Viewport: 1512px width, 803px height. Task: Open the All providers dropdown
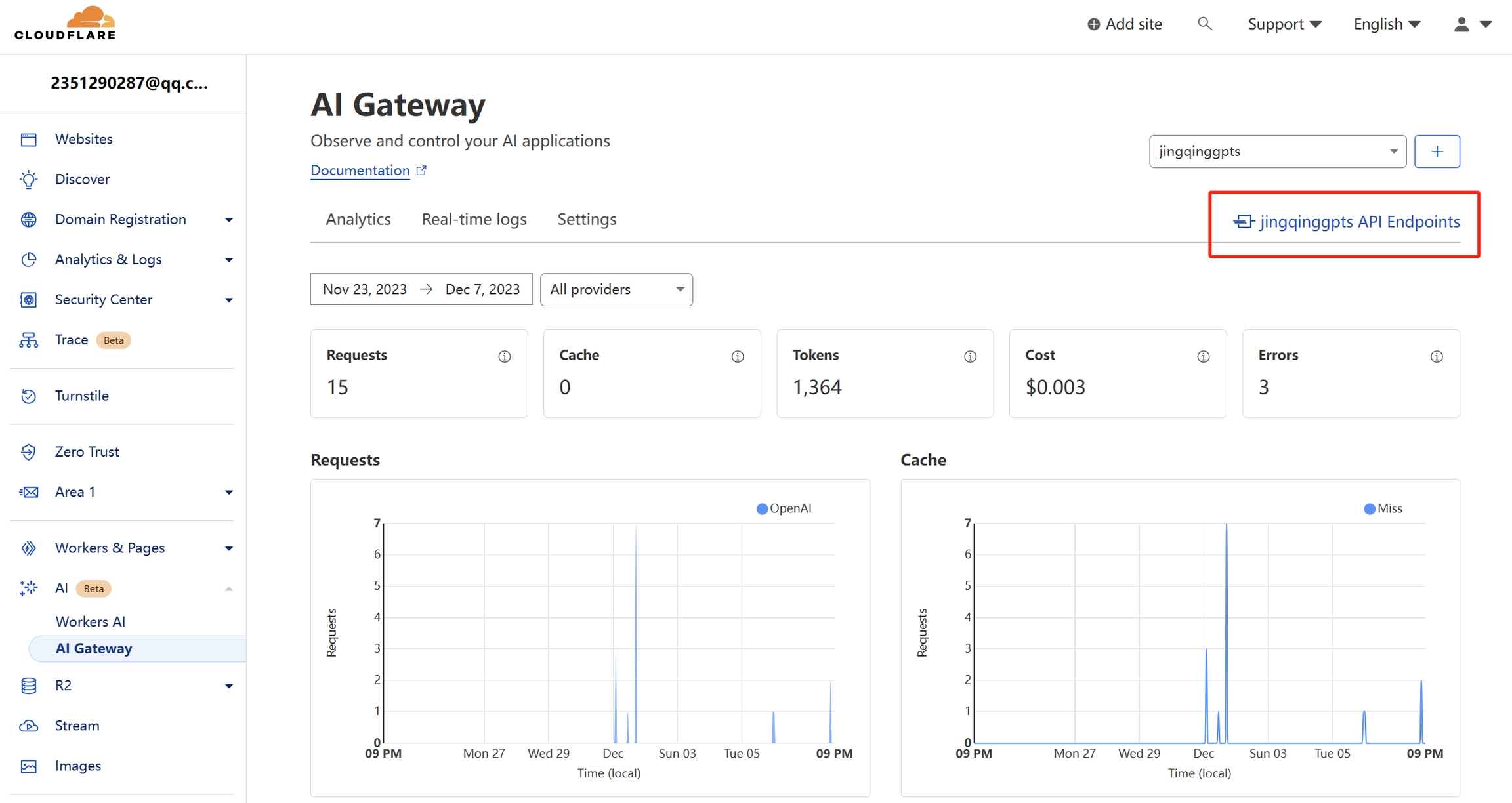pyautogui.click(x=616, y=289)
